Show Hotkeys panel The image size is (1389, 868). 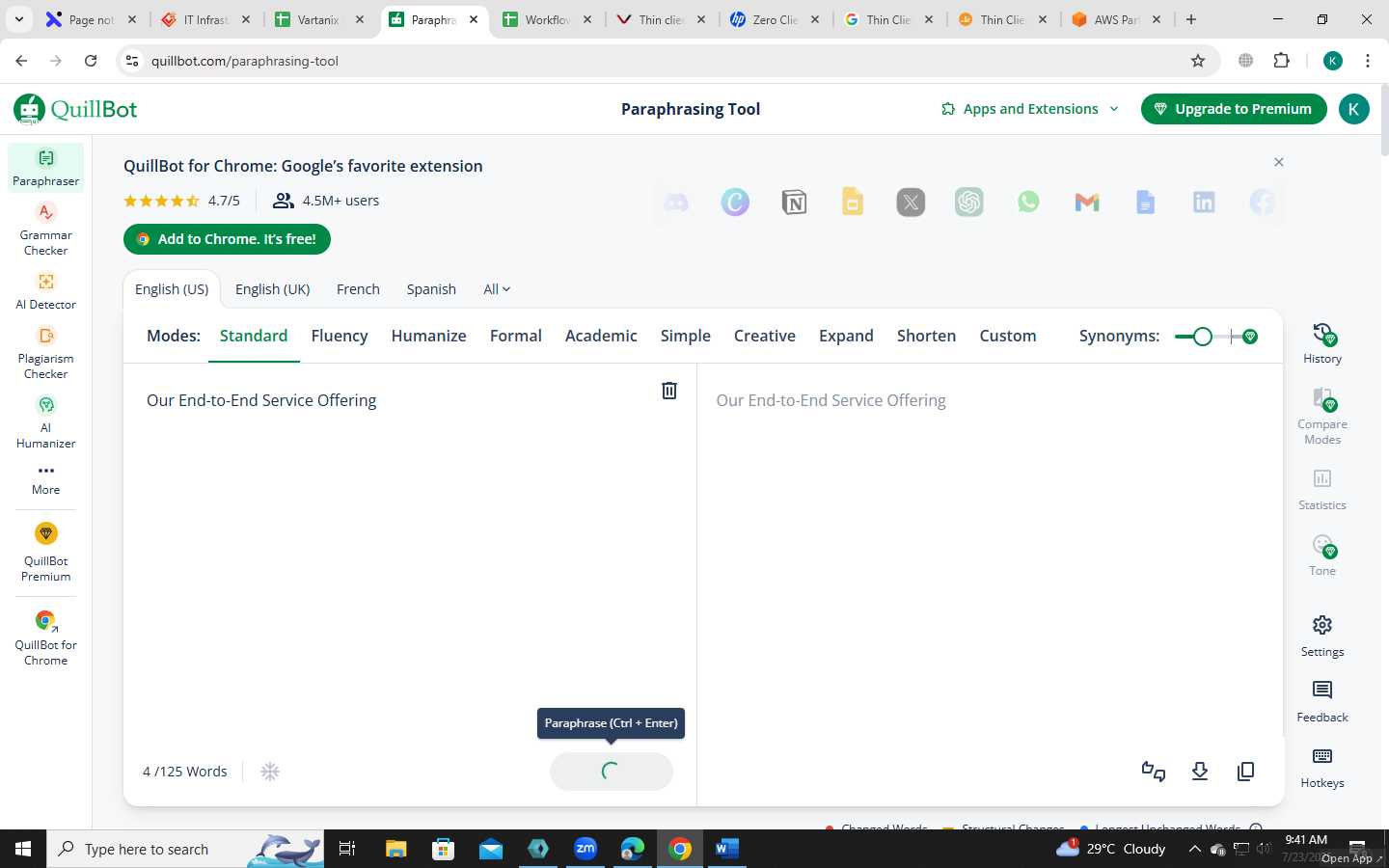1322,767
